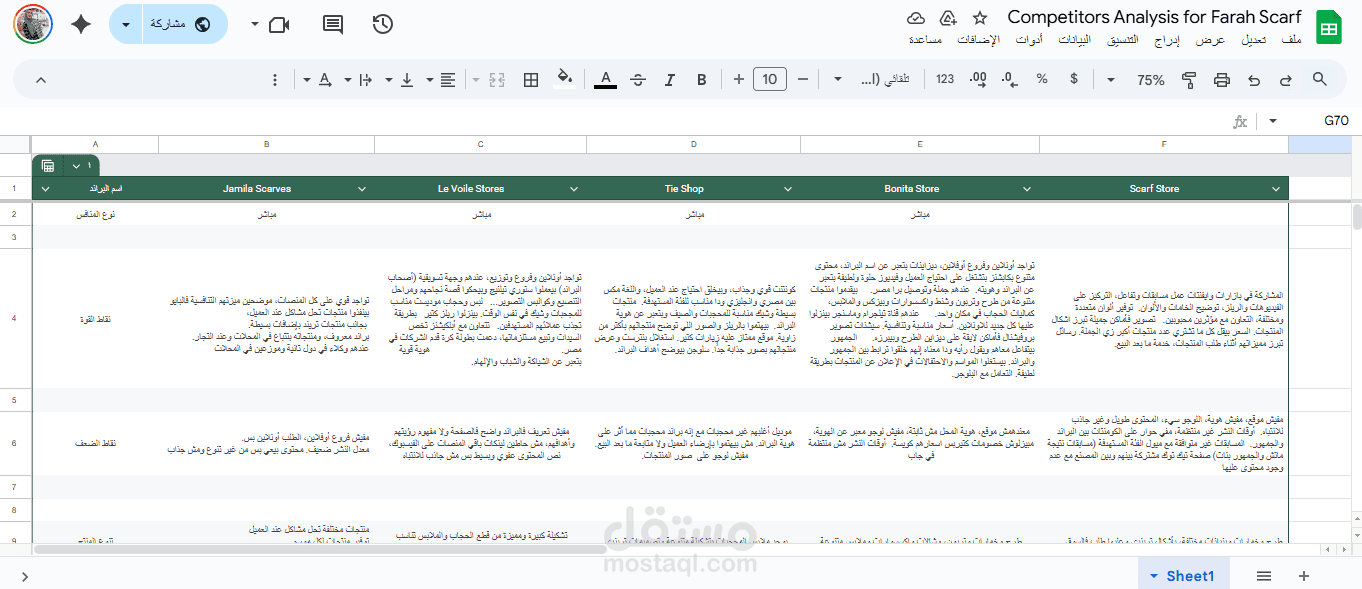
Task: Open version history clock icon
Action: tap(382, 24)
